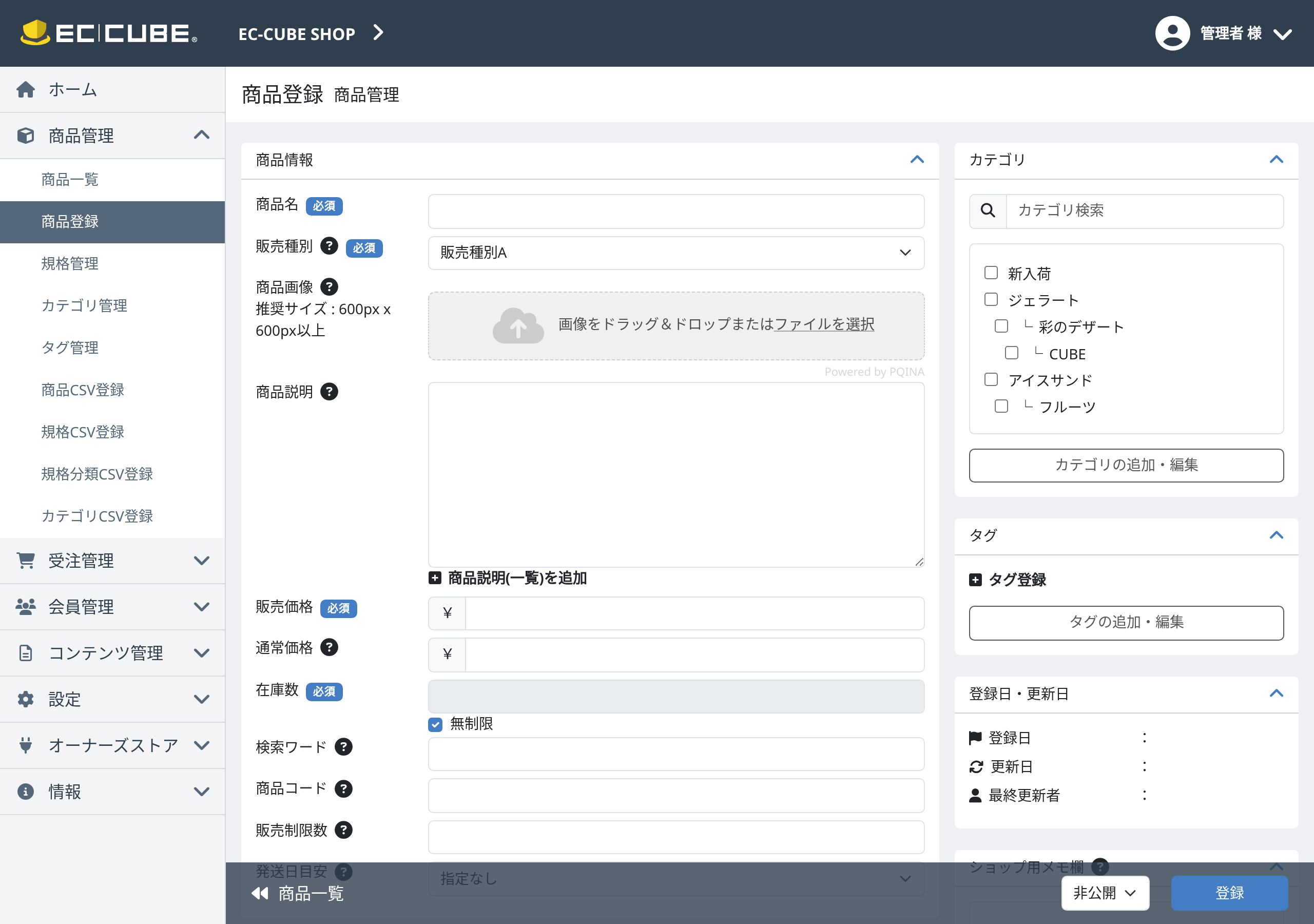This screenshot has width=1314, height=924.
Task: Click the 商品名 input field
Action: click(x=676, y=212)
